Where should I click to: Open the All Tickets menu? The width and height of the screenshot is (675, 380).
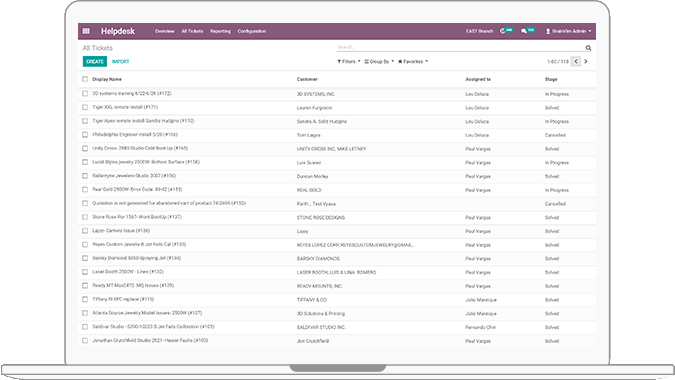pos(192,31)
